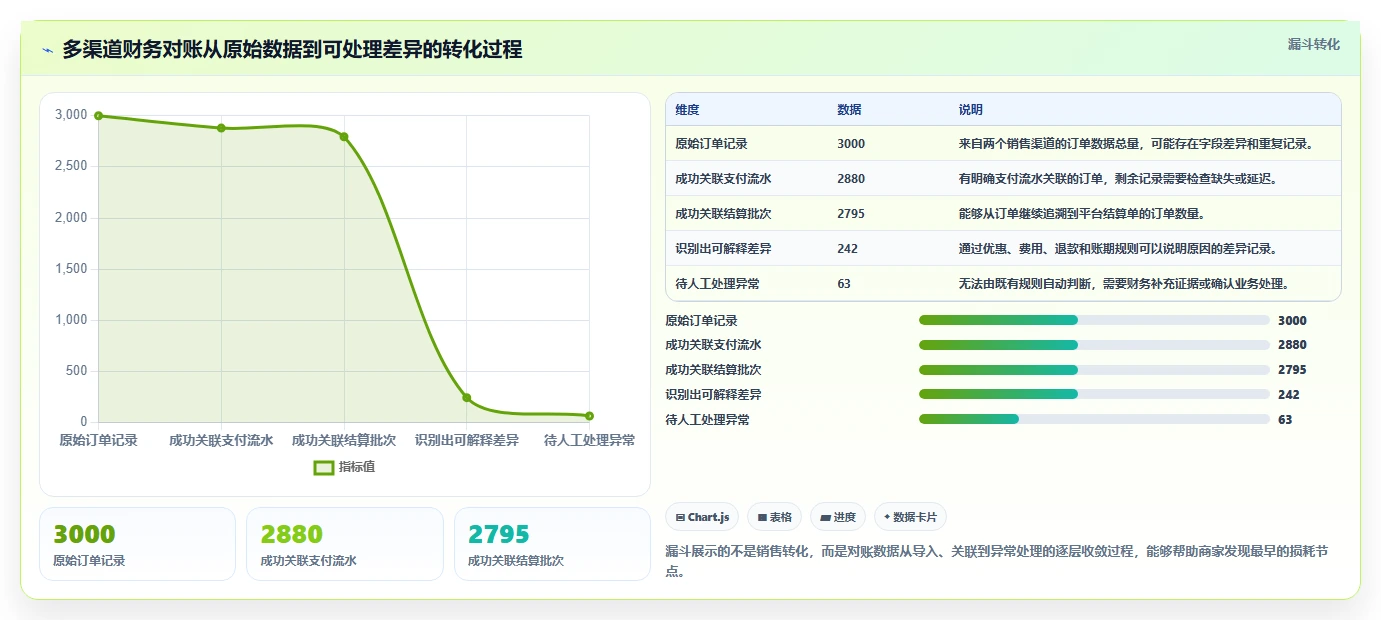Click the 待人工处理异常 progress bar
Viewport: 1381px width, 620px height.
[x=1094, y=419]
